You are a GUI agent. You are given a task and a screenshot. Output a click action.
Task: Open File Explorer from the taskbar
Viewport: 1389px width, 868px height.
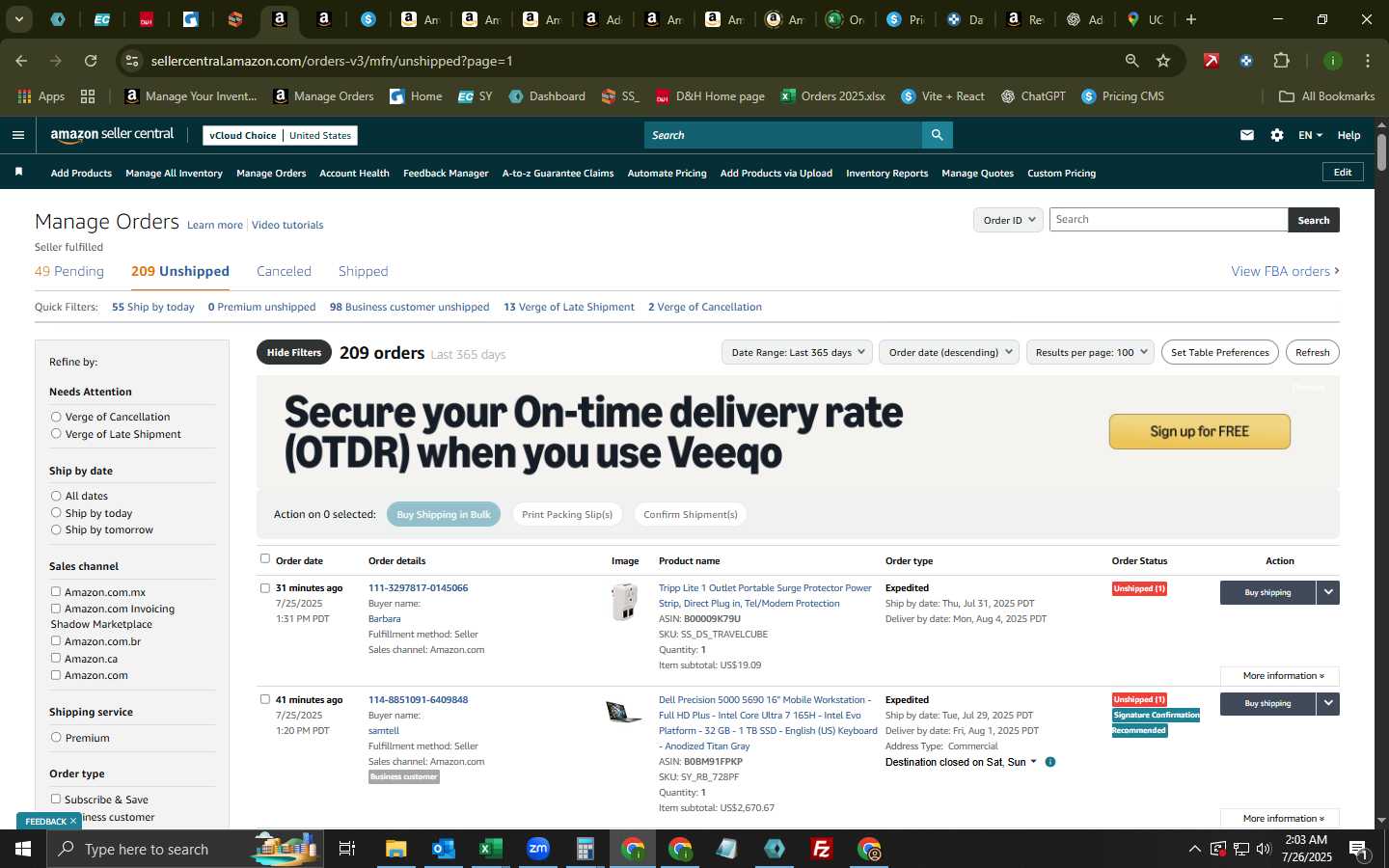click(396, 849)
